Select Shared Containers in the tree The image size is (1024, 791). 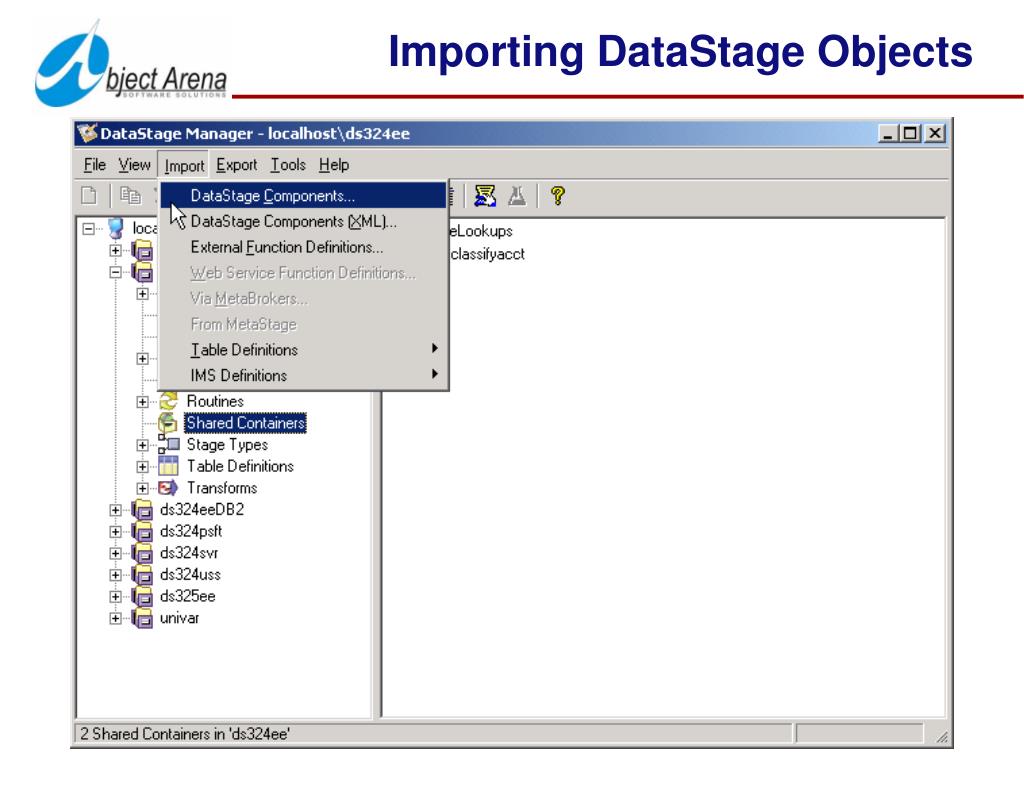[246, 423]
